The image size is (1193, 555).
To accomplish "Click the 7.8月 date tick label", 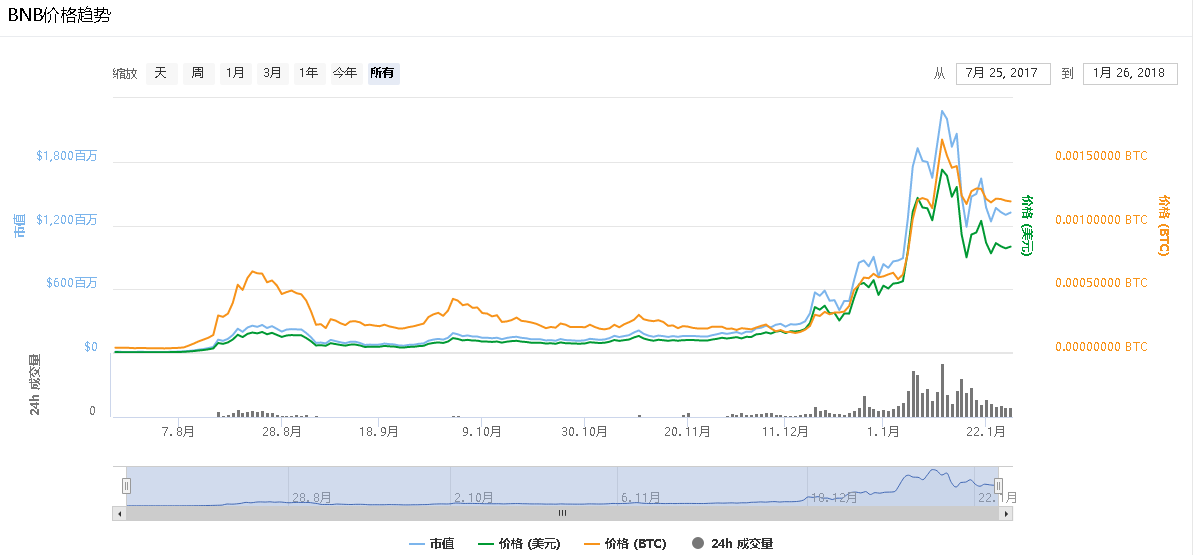I will tap(180, 431).
